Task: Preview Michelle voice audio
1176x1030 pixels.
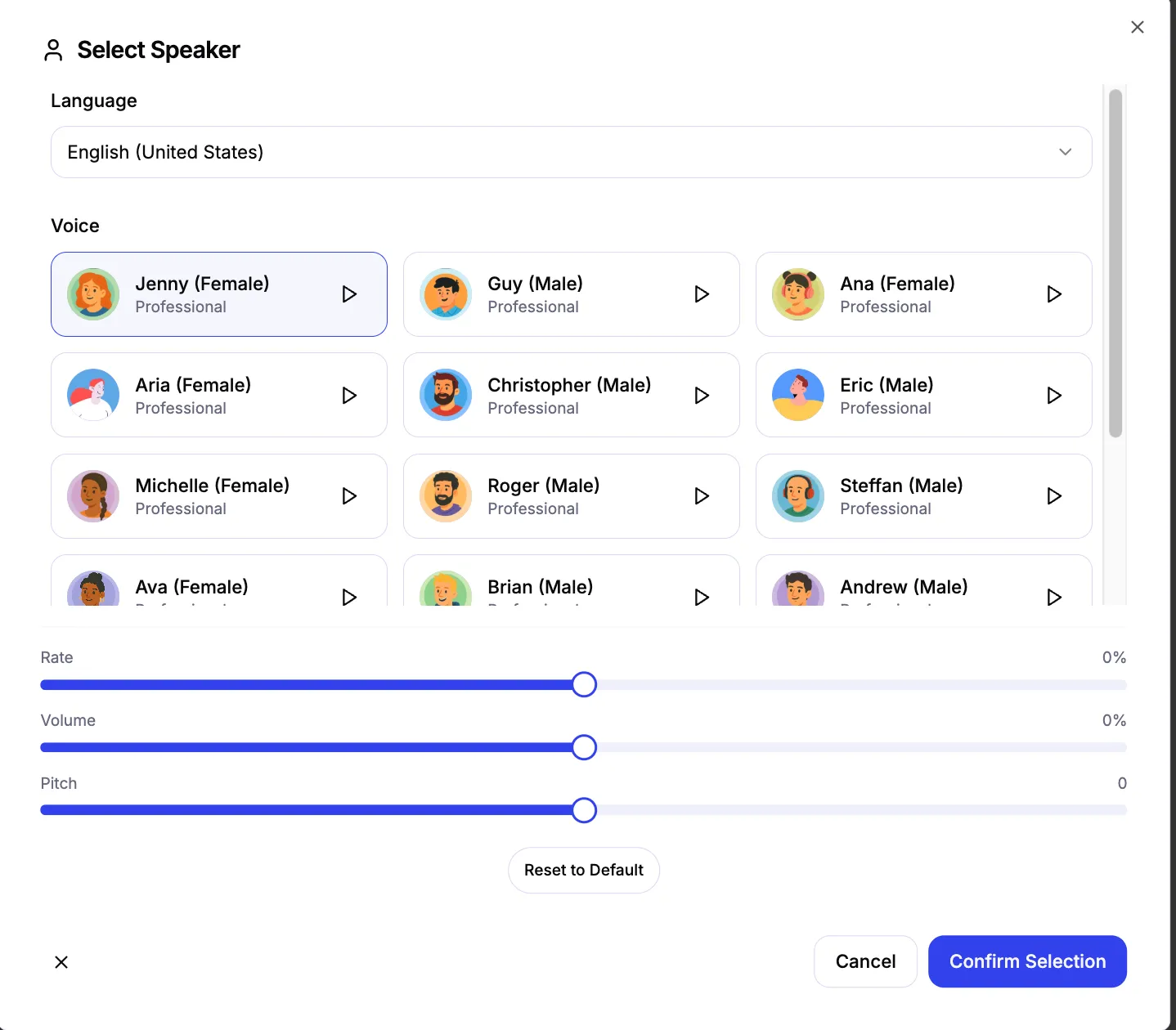Action: click(x=349, y=496)
